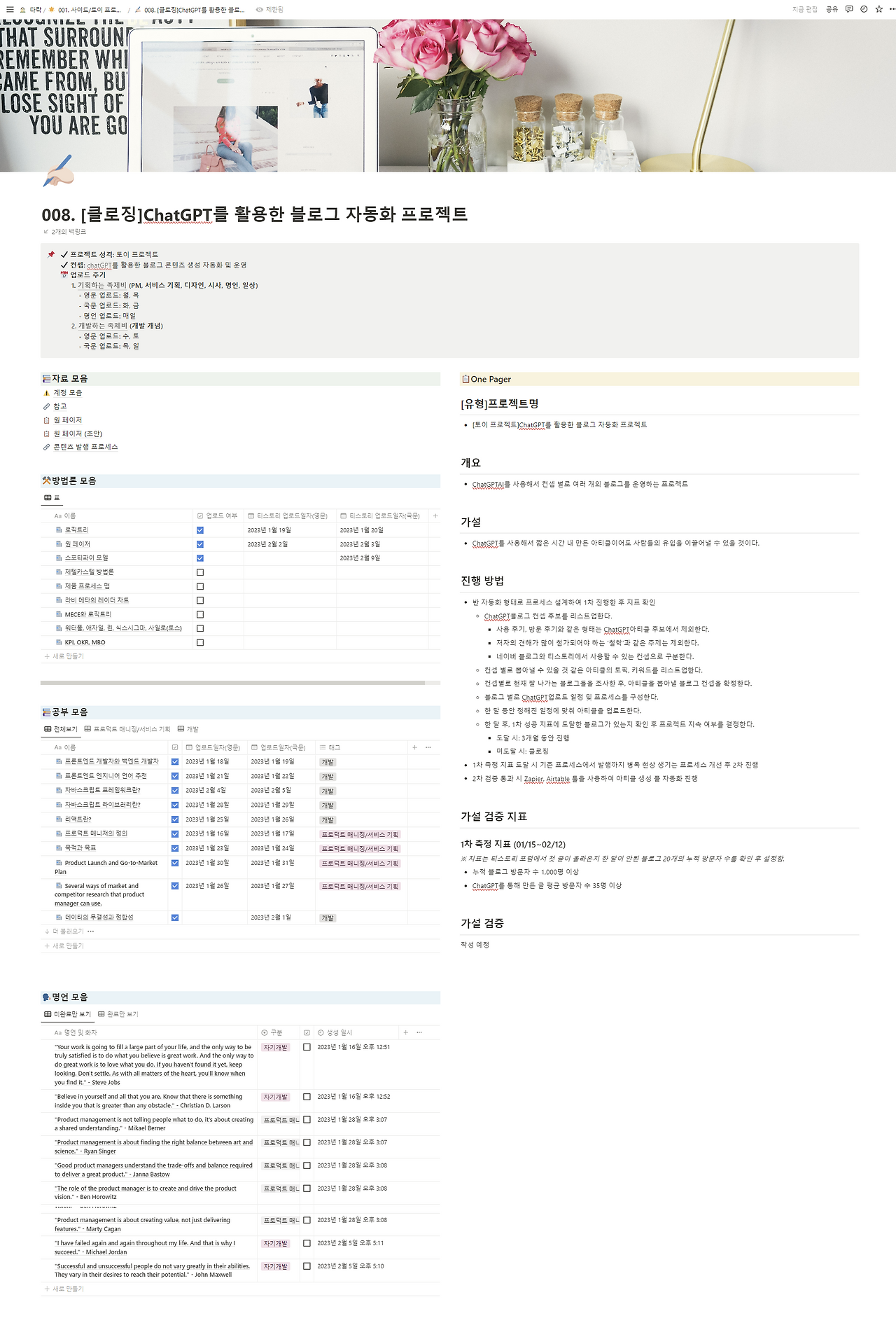Select the 완료만 보기 view tab
The width and height of the screenshot is (896, 1337).
tap(118, 1014)
